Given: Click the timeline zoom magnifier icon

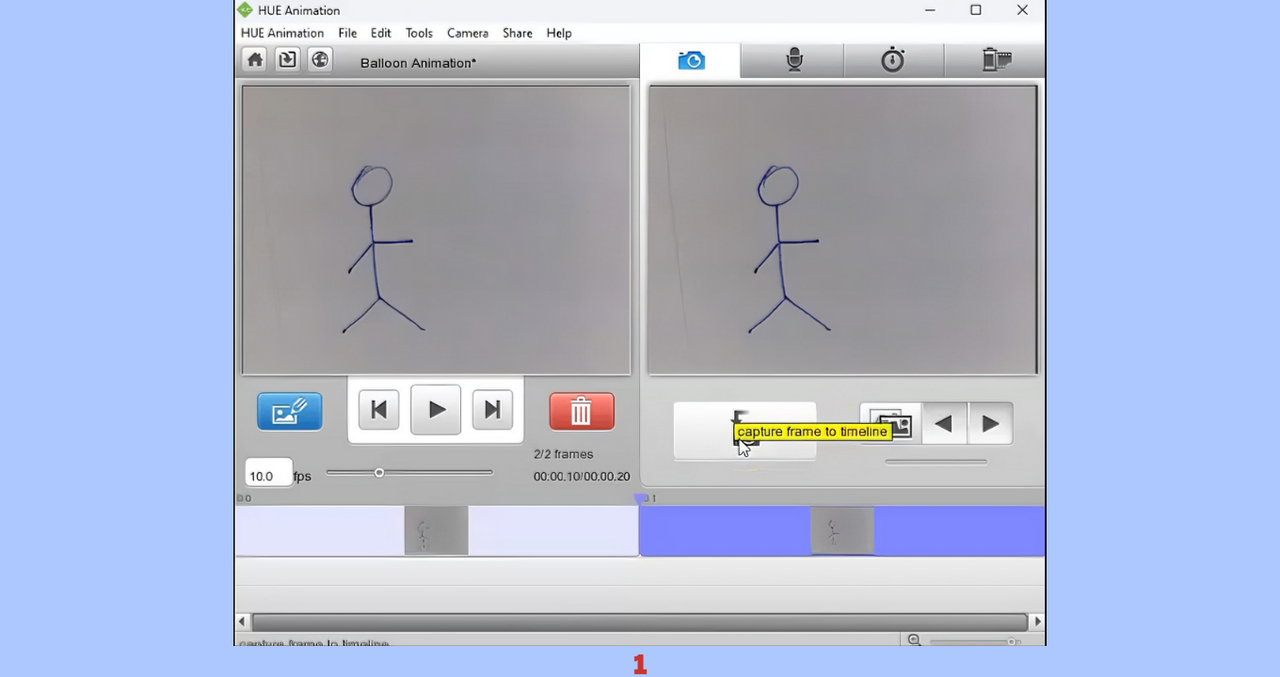Looking at the screenshot, I should (914, 640).
